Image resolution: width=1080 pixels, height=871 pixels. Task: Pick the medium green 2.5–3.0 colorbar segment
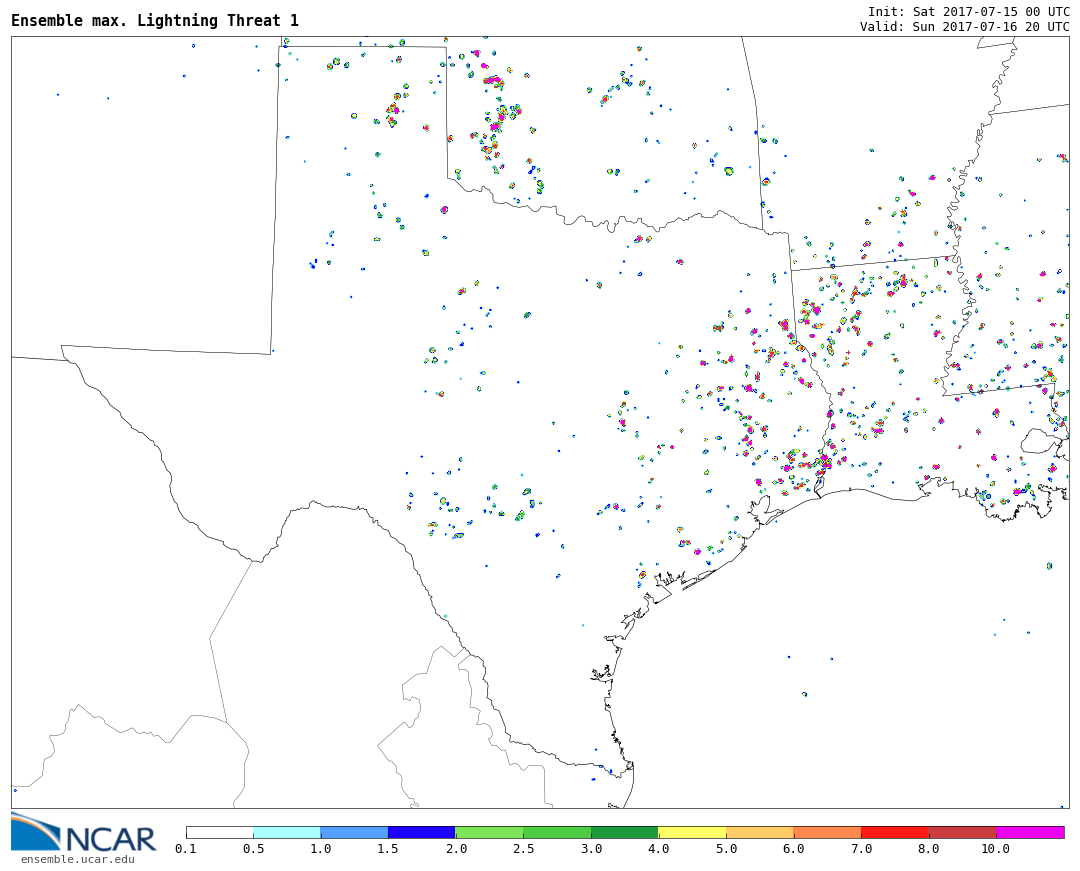(x=557, y=832)
